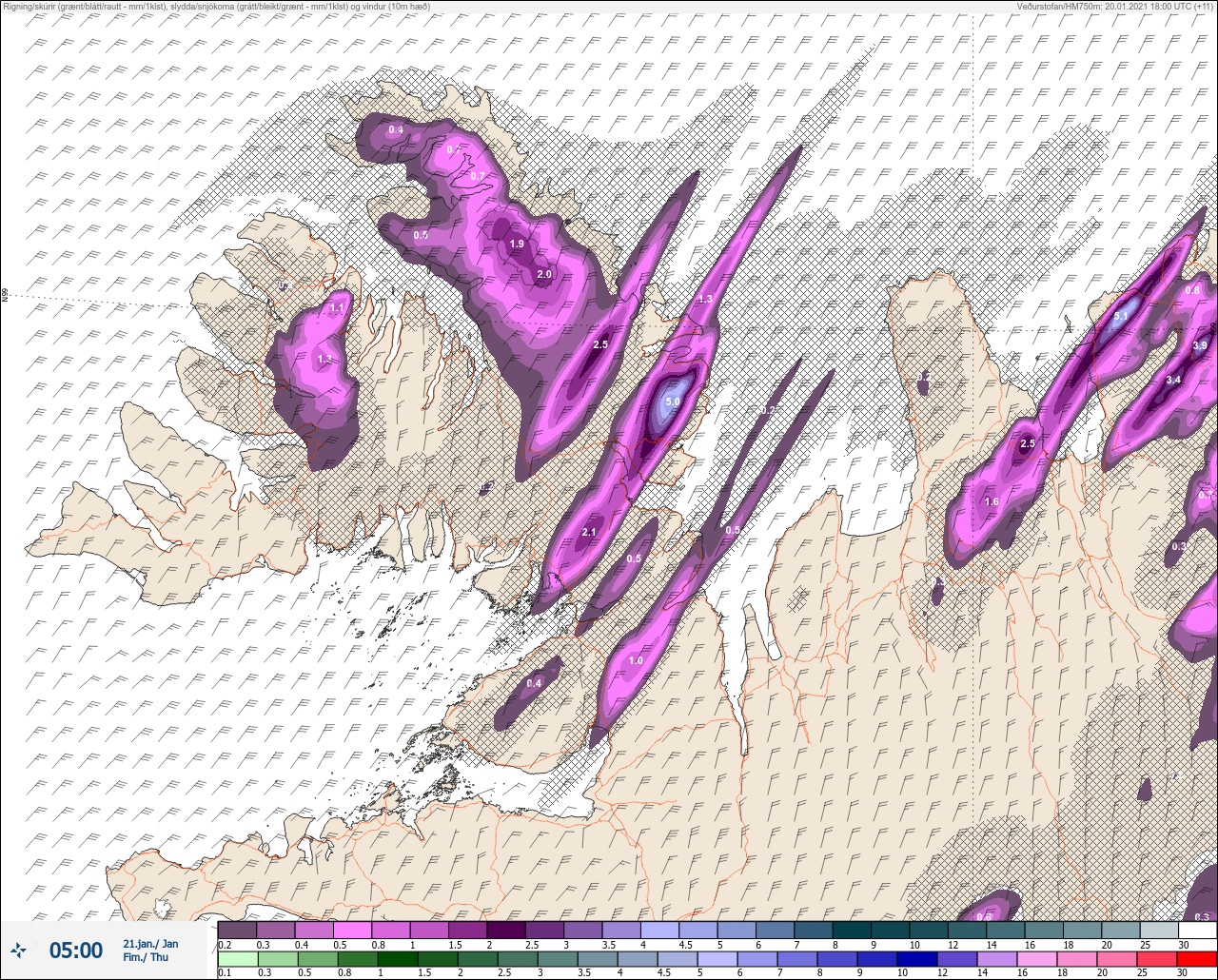This screenshot has height=980, width=1218.
Task: Select the bright pink 0.5 swatch, upper legend
Action: point(352,930)
